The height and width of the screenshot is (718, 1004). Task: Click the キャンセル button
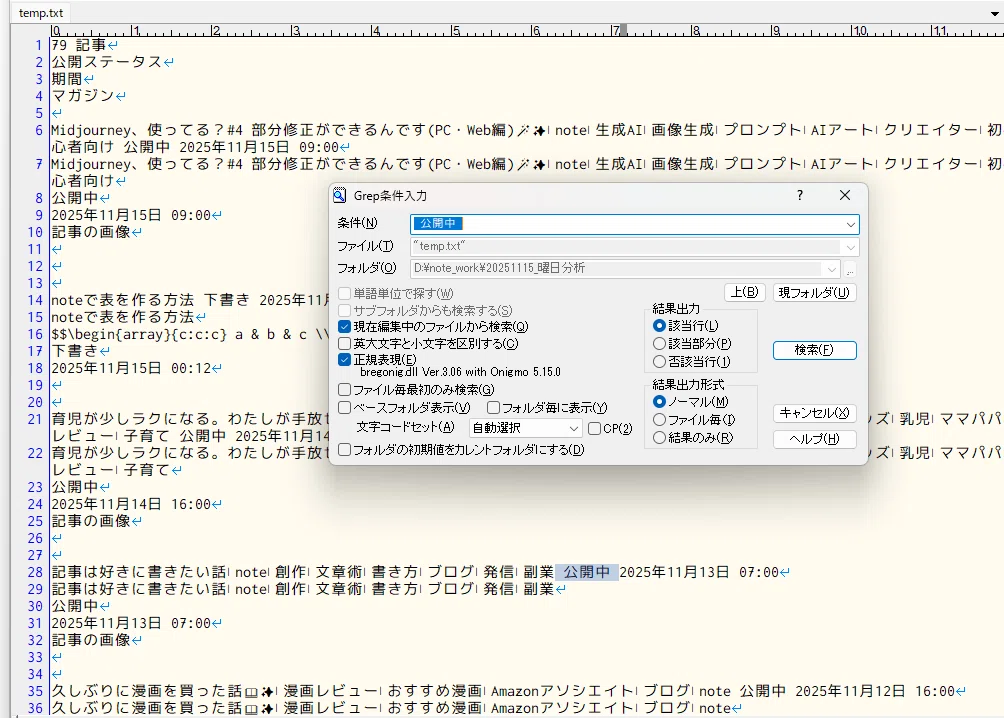814,413
